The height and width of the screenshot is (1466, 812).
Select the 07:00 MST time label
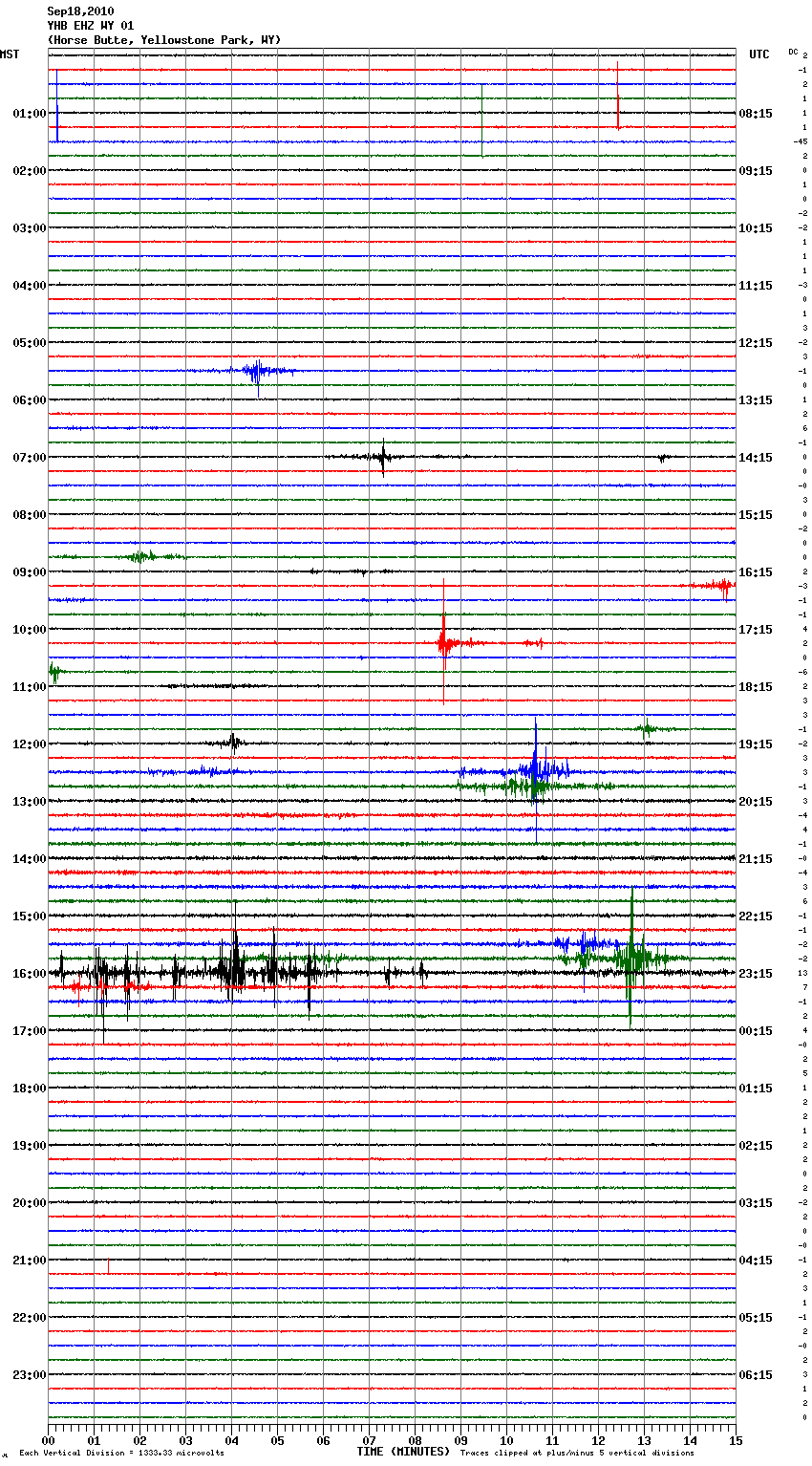click(x=29, y=458)
